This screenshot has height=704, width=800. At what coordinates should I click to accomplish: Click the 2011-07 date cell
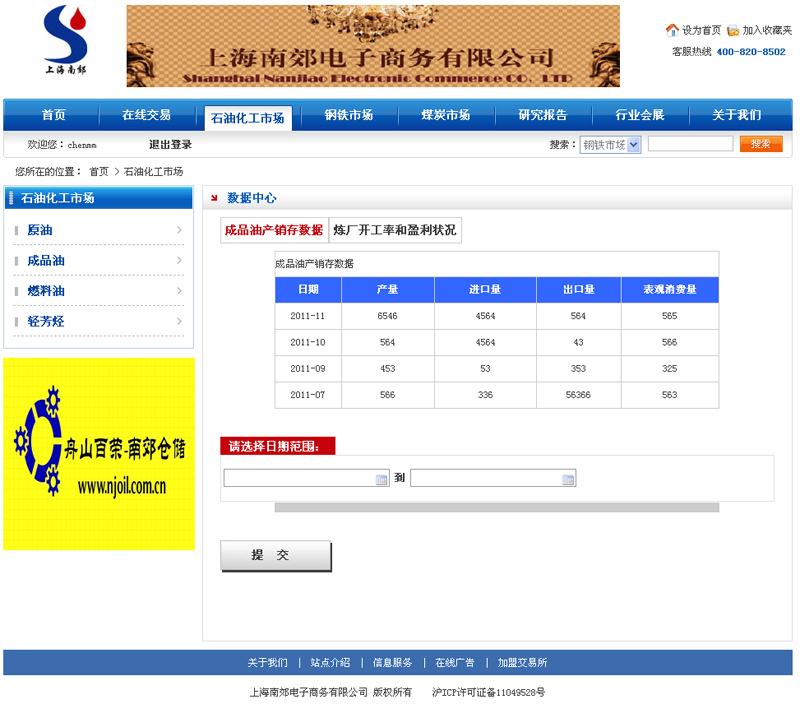pyautogui.click(x=308, y=395)
